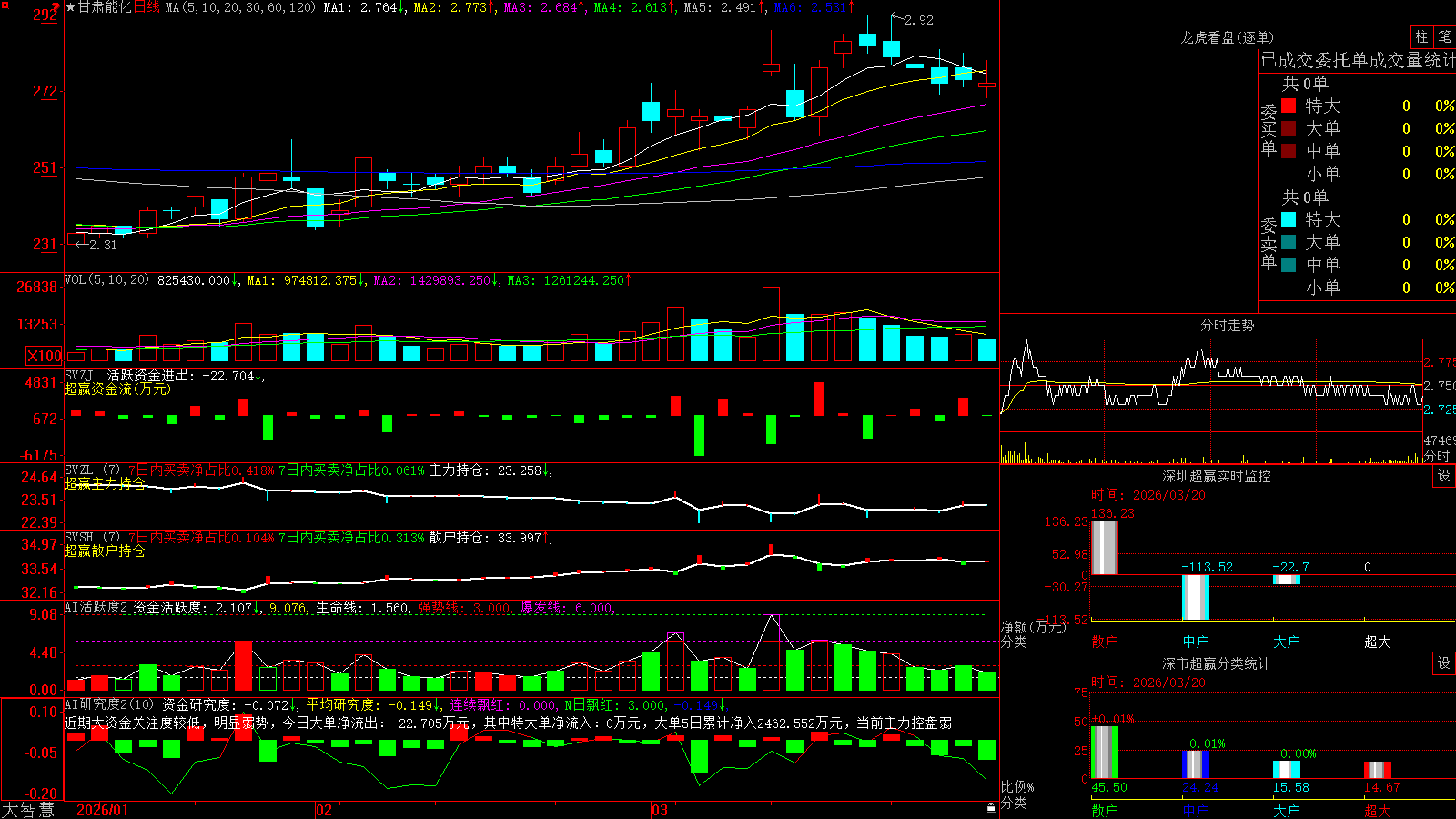Click the 超赢主力持仓 label
Viewport: 1456px width, 819px height.
point(105,483)
